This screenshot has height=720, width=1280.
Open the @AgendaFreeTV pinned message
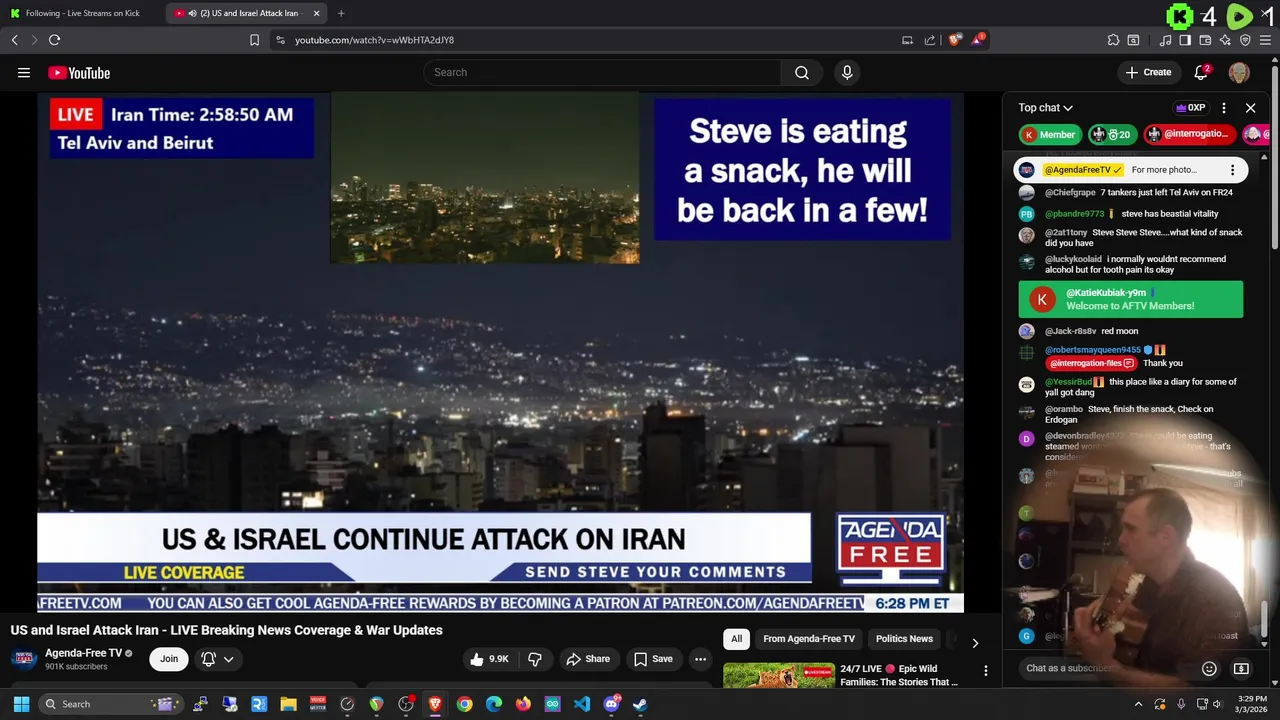click(1130, 170)
